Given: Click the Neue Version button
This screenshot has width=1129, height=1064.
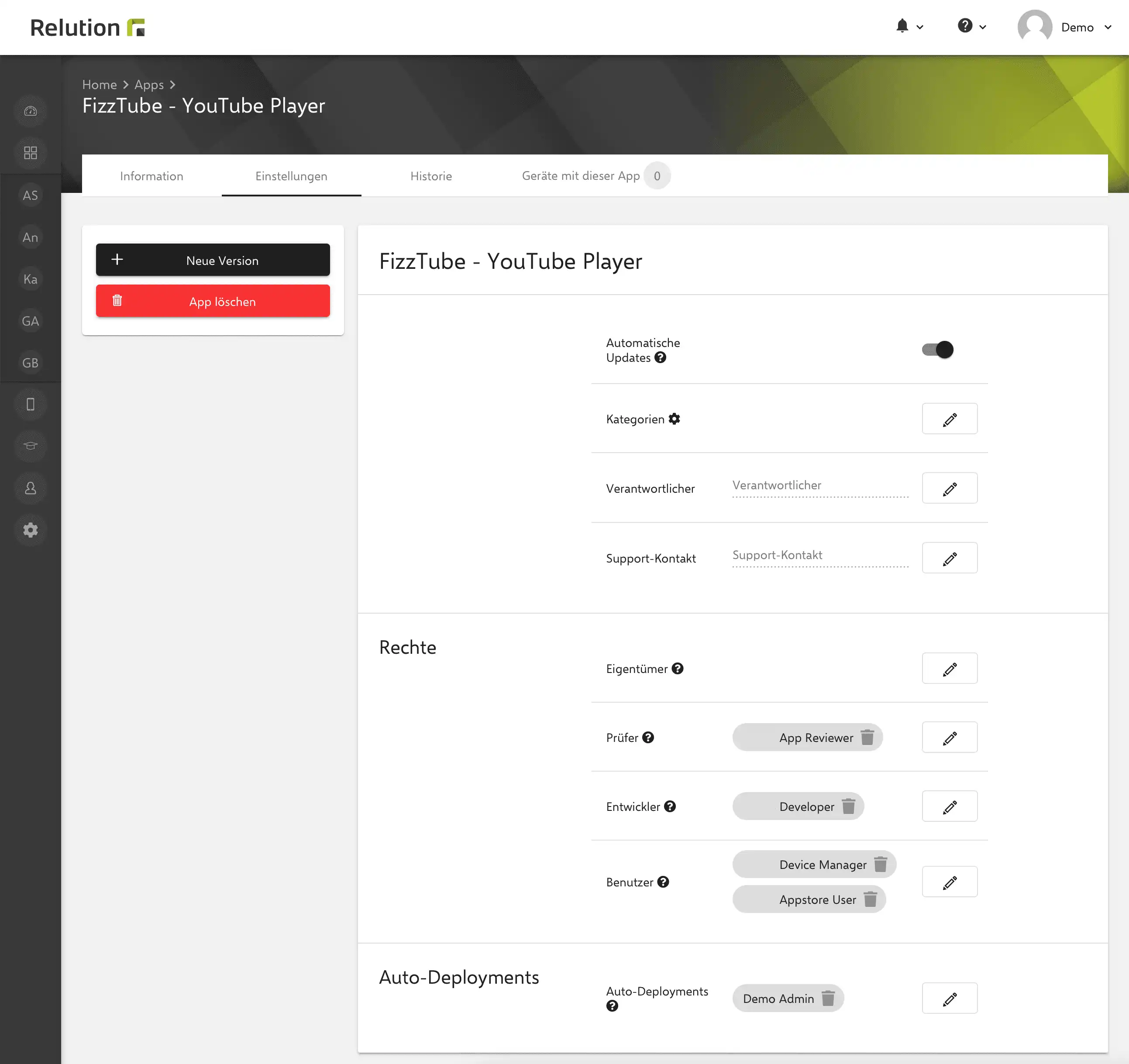Looking at the screenshot, I should click(x=213, y=260).
